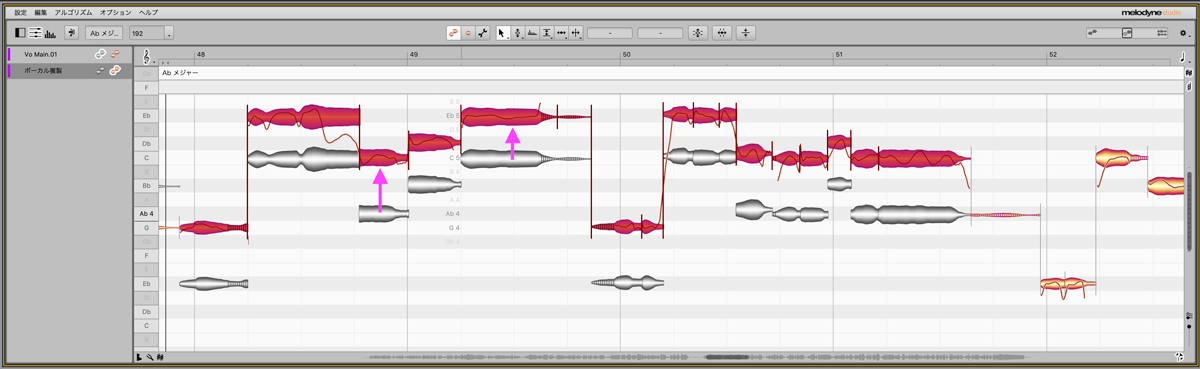Toggle the mixer sliders icon in toolbar
1200x369 pixels.
(35, 33)
